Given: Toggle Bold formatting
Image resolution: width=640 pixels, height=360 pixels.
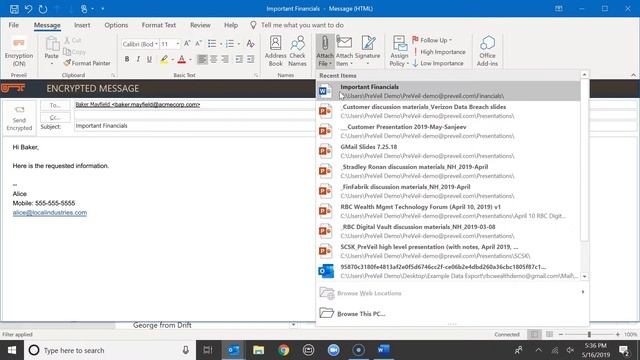Looking at the screenshot, I should [x=127, y=60].
